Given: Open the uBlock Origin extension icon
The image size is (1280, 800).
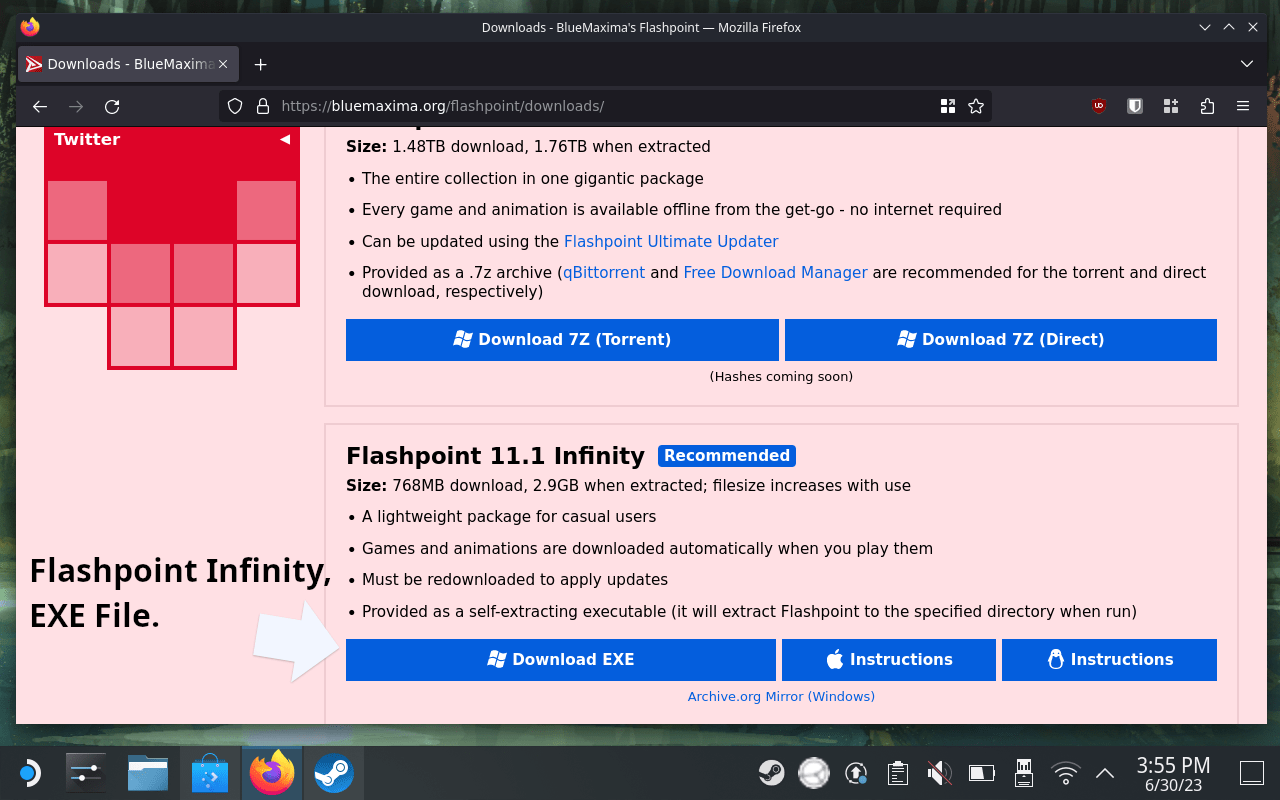Looking at the screenshot, I should coord(1098,105).
